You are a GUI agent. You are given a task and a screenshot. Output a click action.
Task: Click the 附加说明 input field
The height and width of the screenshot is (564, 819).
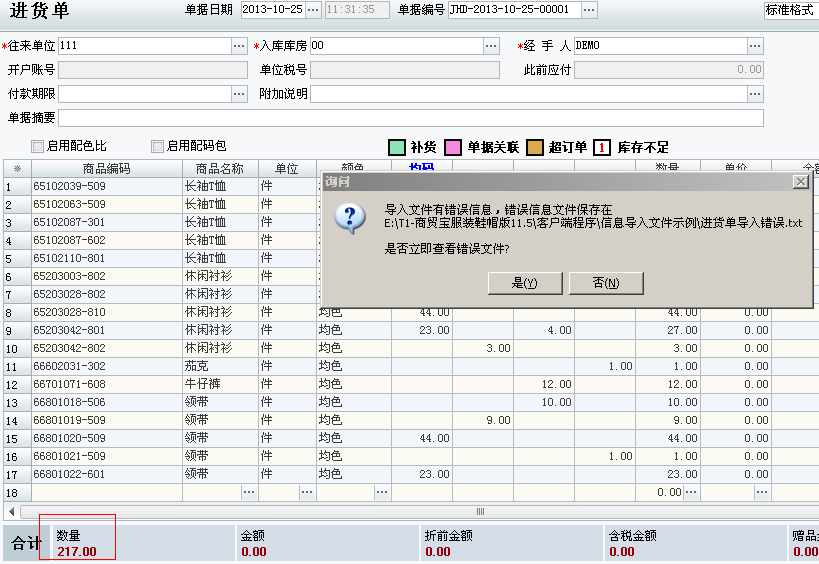[x=529, y=94]
